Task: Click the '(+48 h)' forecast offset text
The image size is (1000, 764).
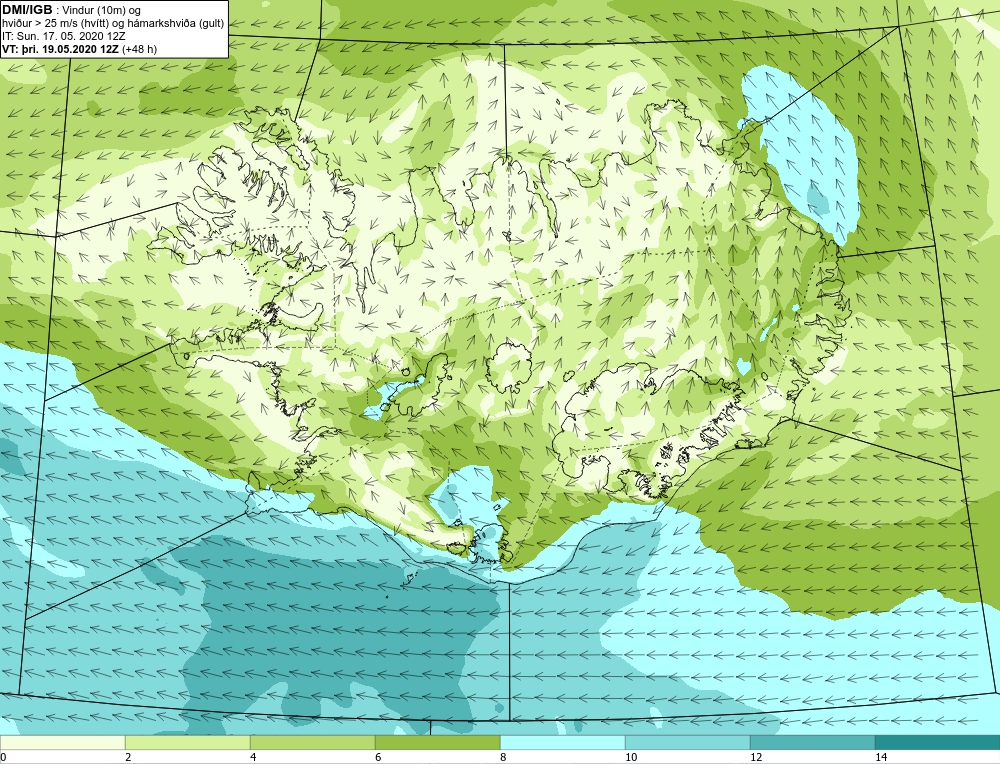Action: tap(140, 48)
